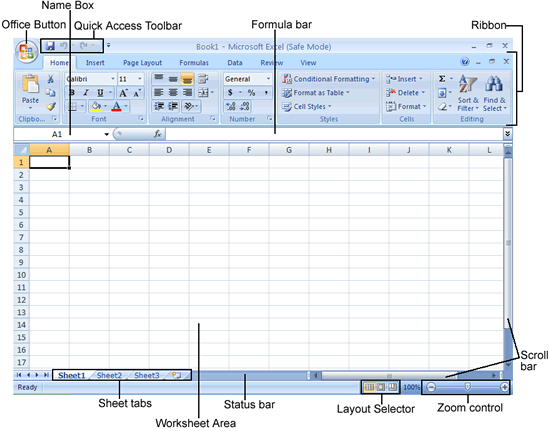Open Find & Select binoculars
The image size is (550, 431).
(x=495, y=93)
